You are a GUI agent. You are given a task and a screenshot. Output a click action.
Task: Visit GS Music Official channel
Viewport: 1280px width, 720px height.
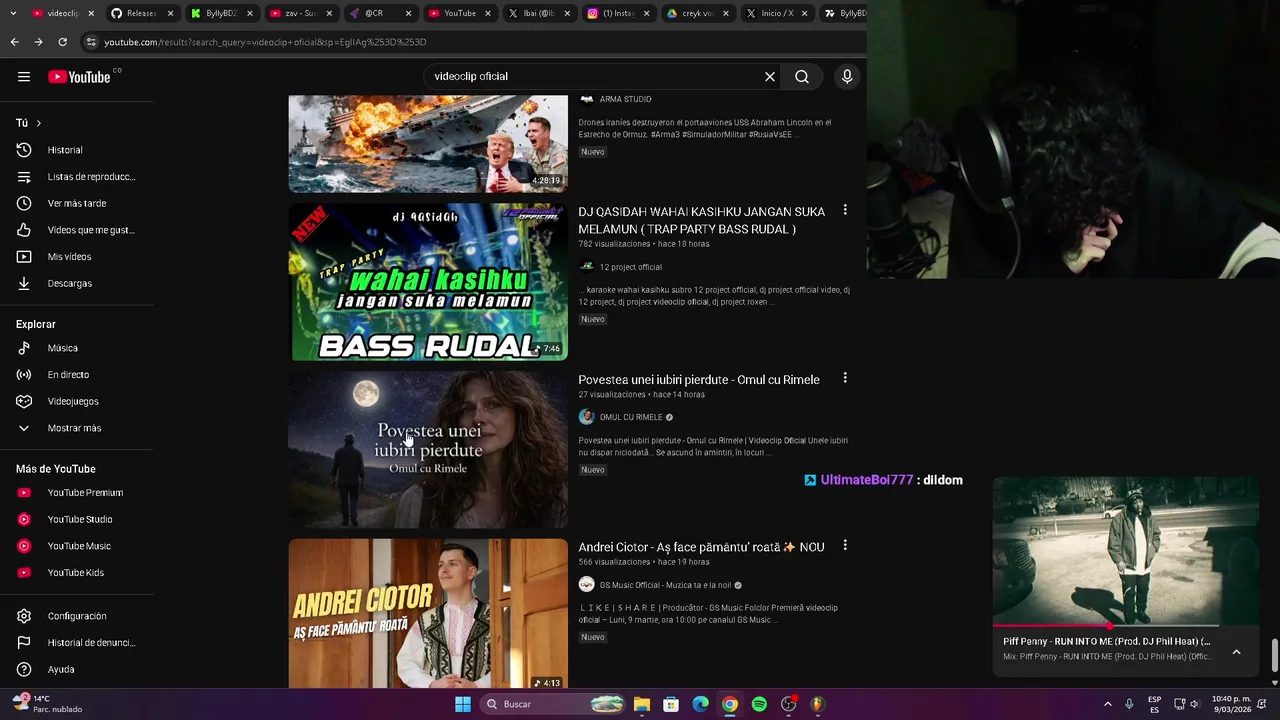click(x=665, y=585)
